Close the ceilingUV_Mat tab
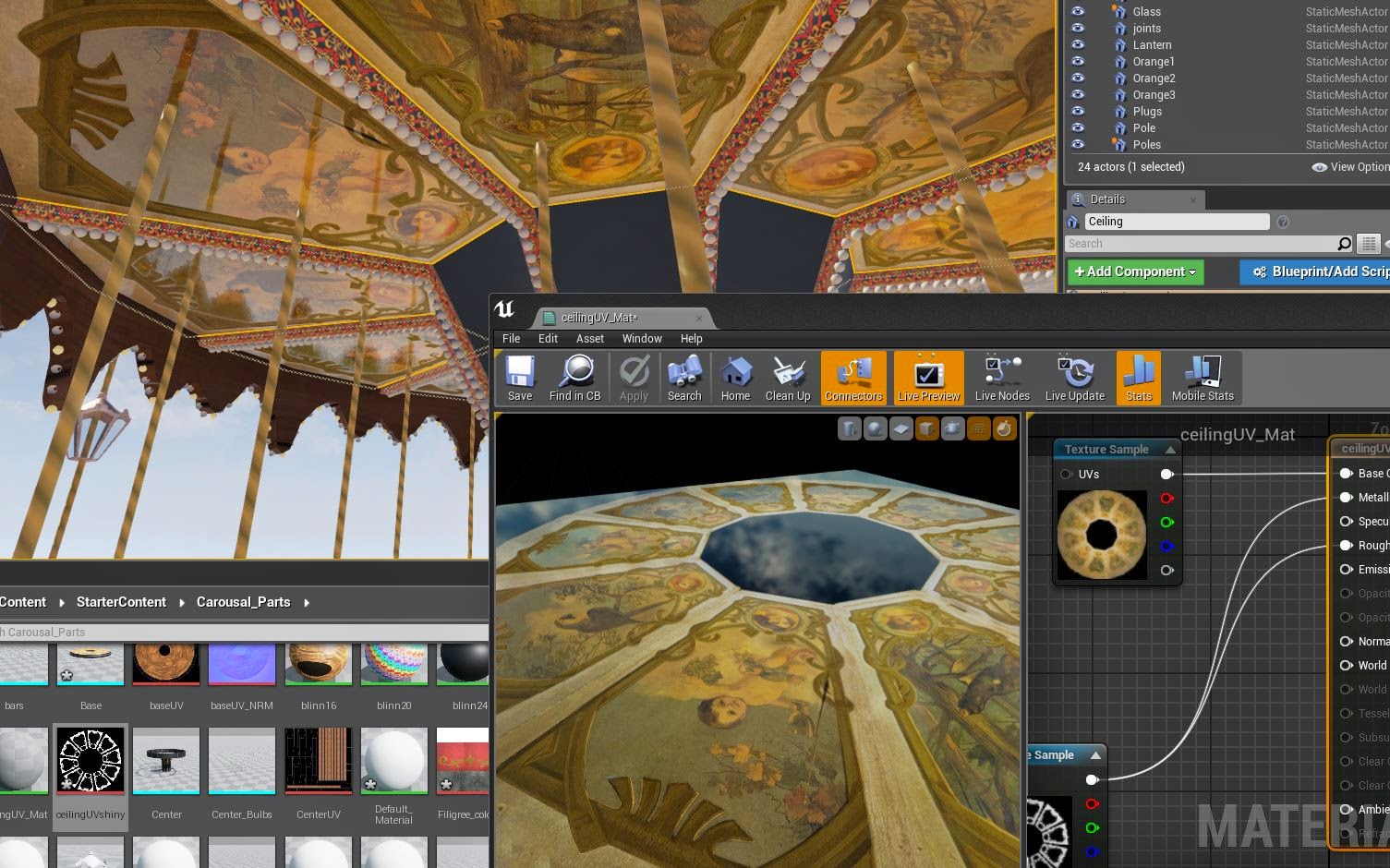 [699, 319]
